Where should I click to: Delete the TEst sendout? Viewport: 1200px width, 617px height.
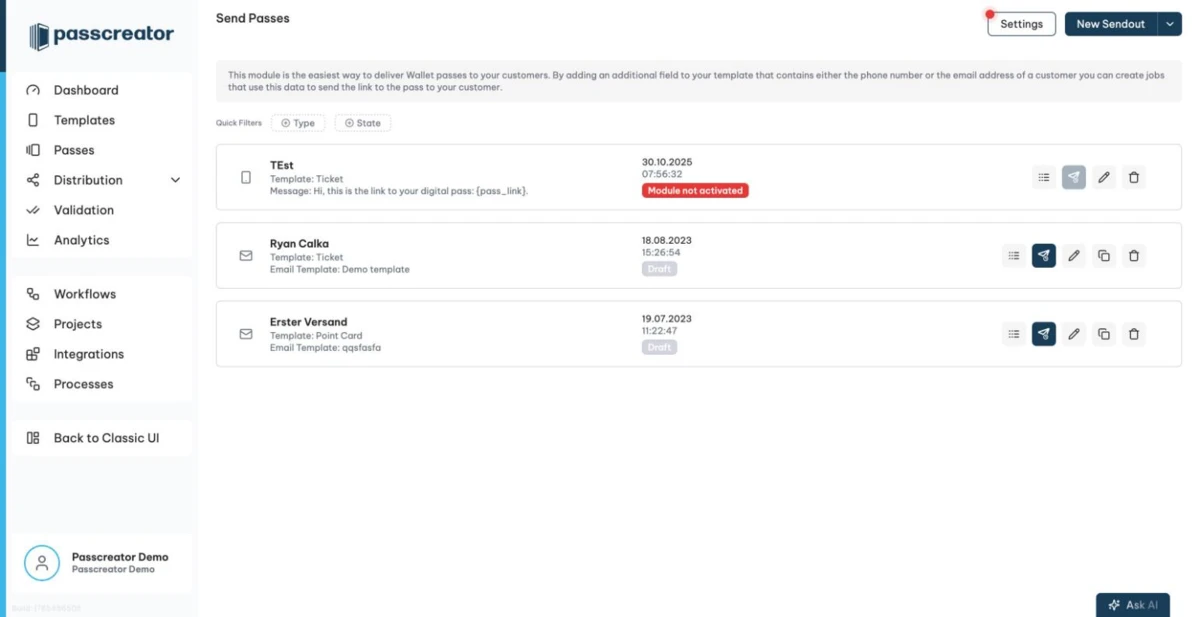tap(1134, 177)
